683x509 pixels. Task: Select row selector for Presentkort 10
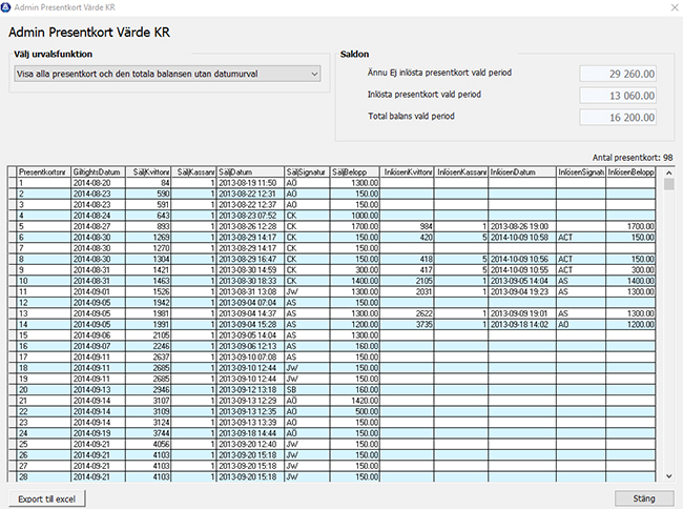pyautogui.click(x=12, y=281)
